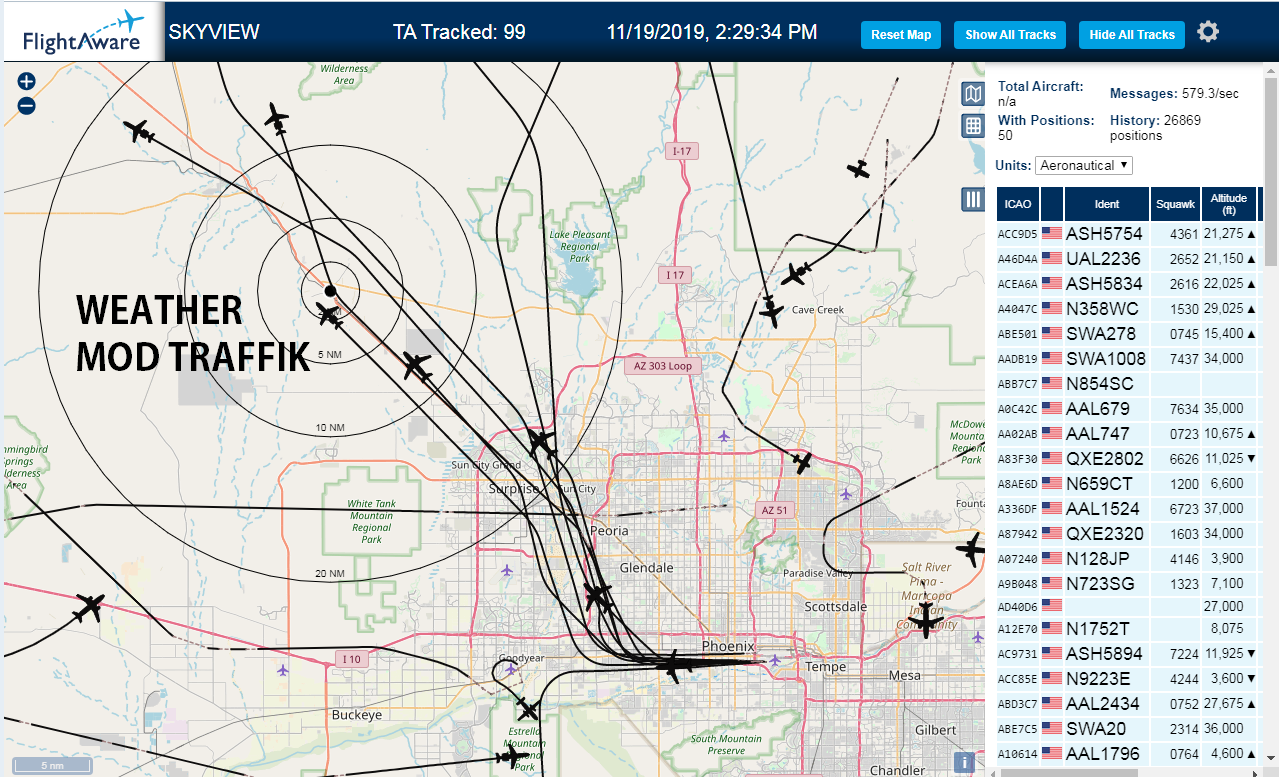Click the AZ 303 Loop map label
Image resolution: width=1279 pixels, height=777 pixels.
663,366
